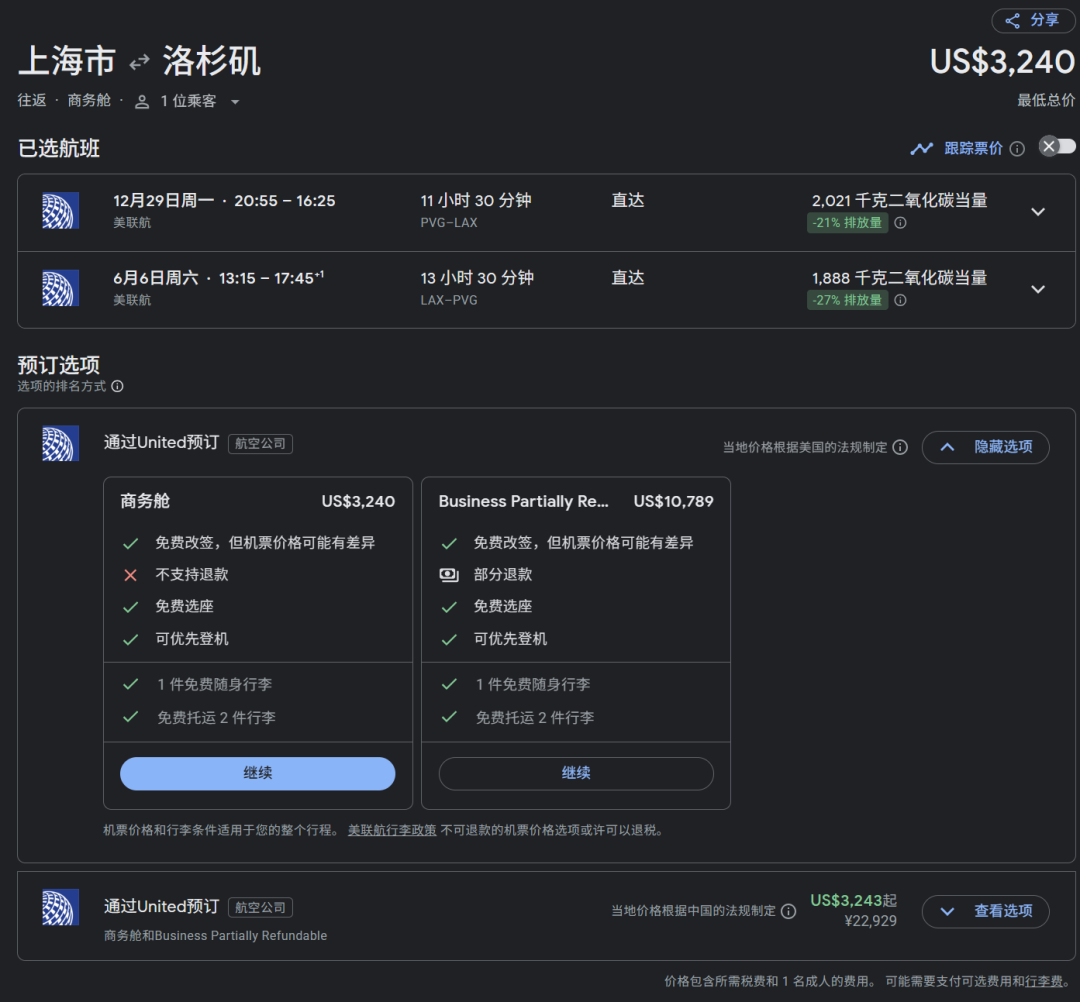Click the 分享 share button
The height and width of the screenshot is (1002, 1080).
1033,21
